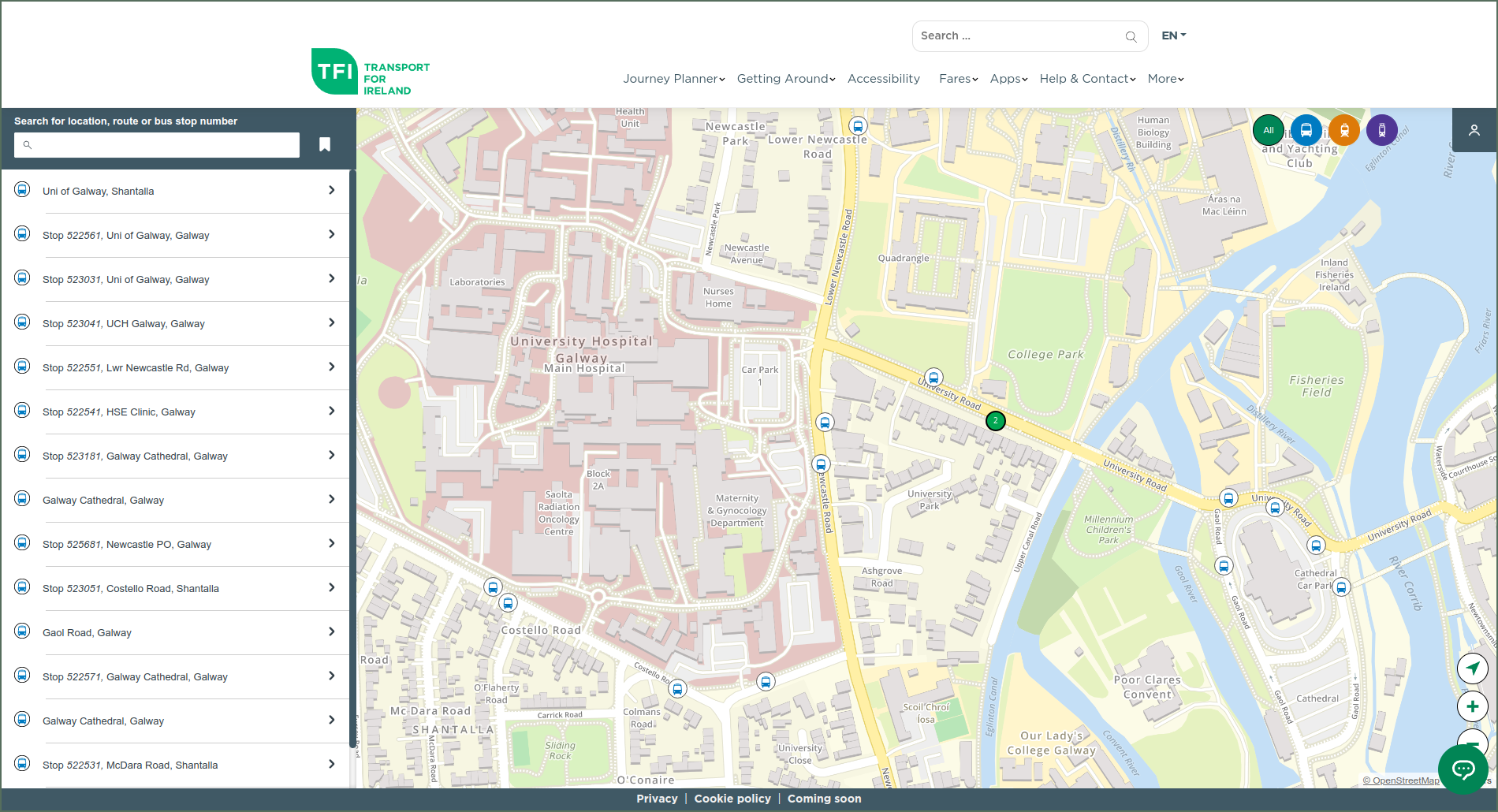The height and width of the screenshot is (812, 1498).
Task: Click the locate-me arrow button
Action: tap(1472, 669)
